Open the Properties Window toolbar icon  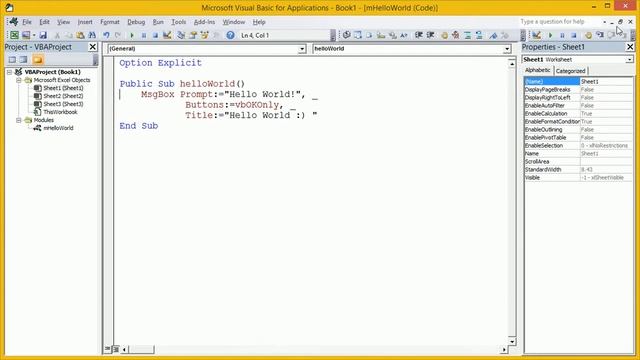(193, 35)
